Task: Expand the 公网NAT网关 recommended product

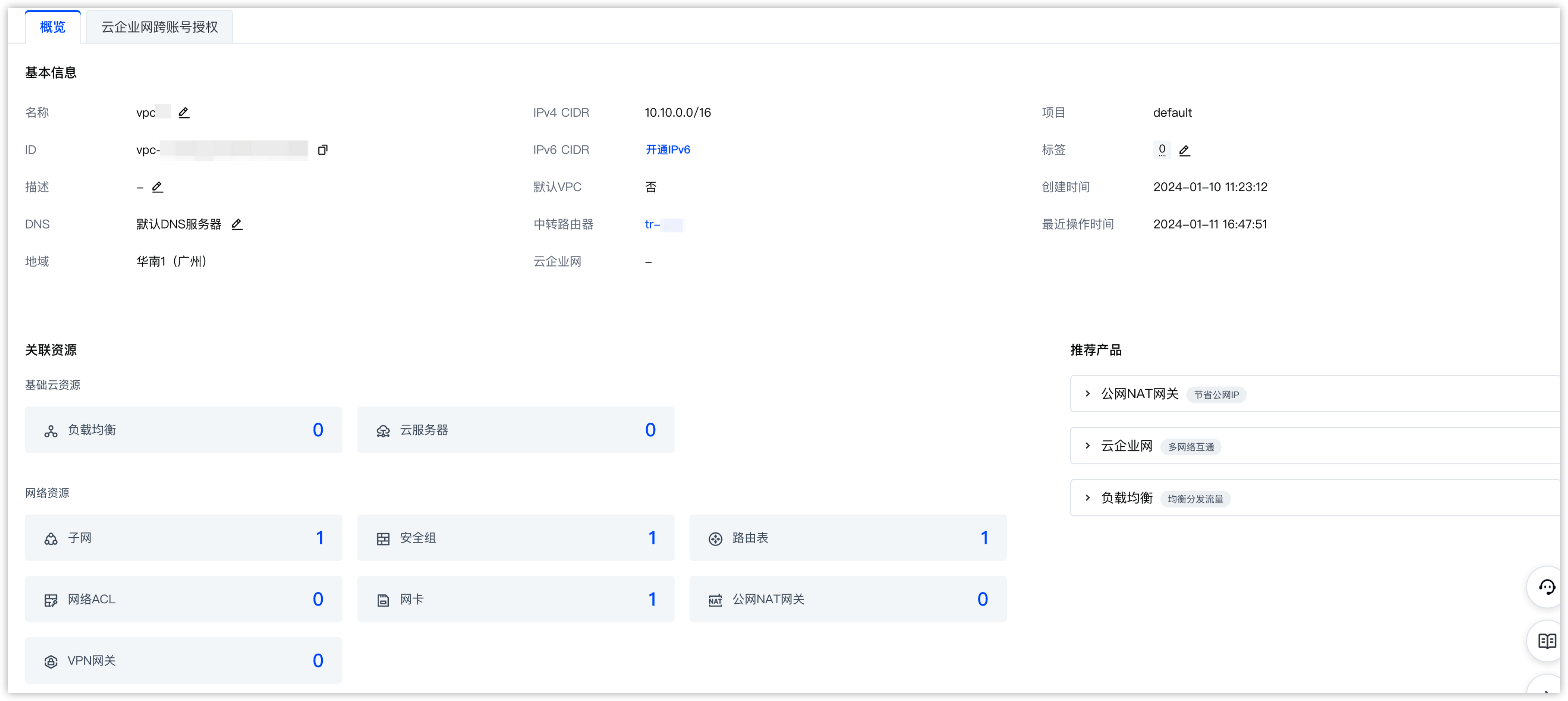Action: (1088, 394)
